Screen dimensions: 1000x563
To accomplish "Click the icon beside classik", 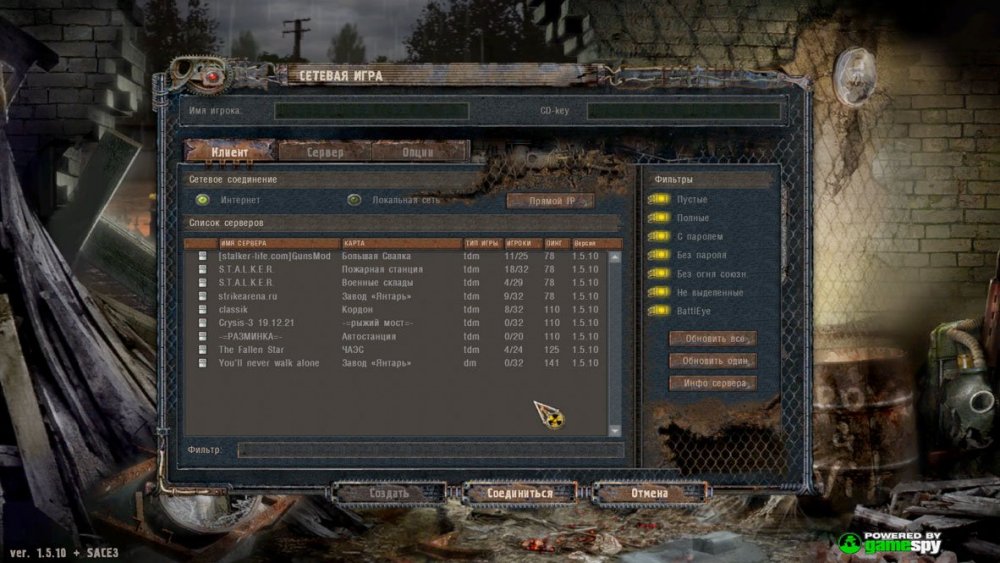I will 202,309.
